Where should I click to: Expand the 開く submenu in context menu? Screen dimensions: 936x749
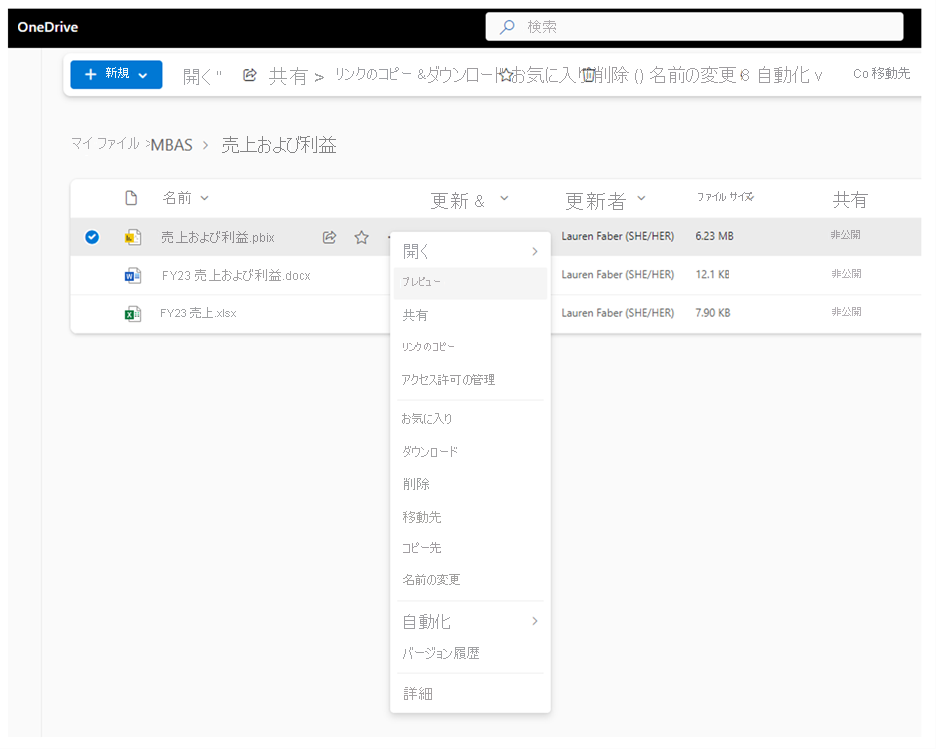(x=534, y=251)
